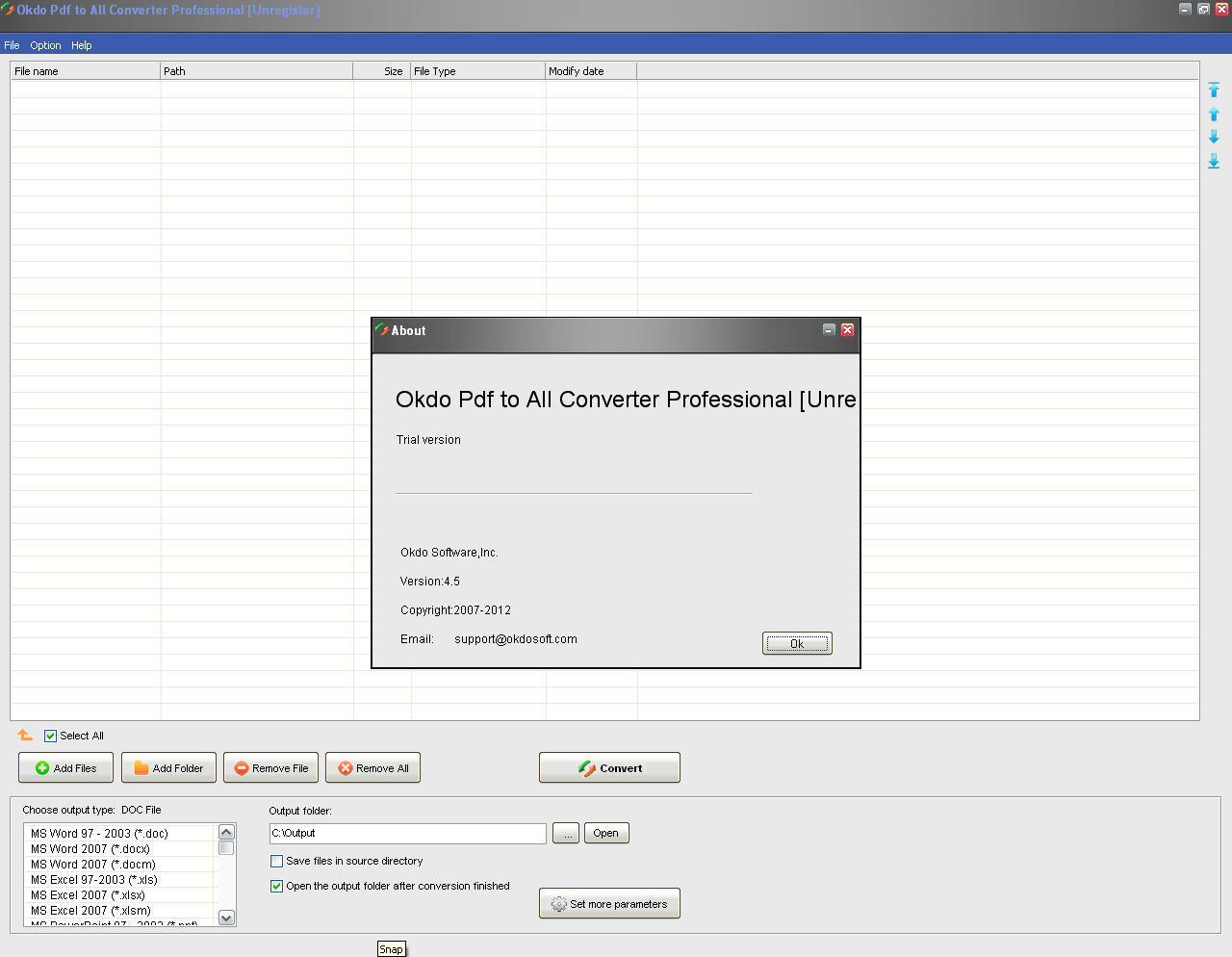This screenshot has width=1232, height=957.
Task: Open the output folder with Open button
Action: click(x=605, y=833)
